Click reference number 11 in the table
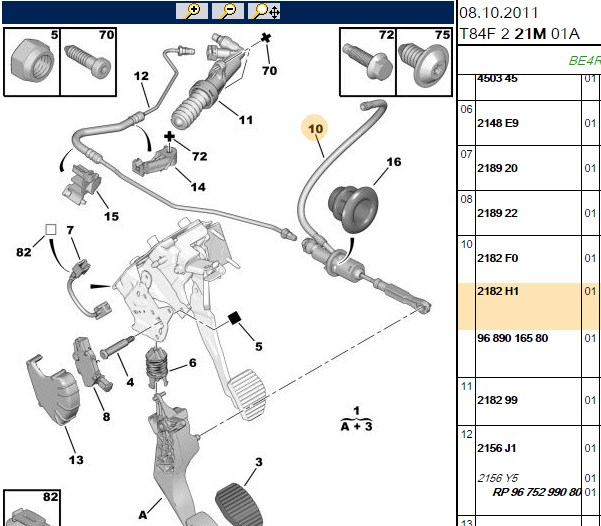The width and height of the screenshot is (601, 526). click(466, 386)
